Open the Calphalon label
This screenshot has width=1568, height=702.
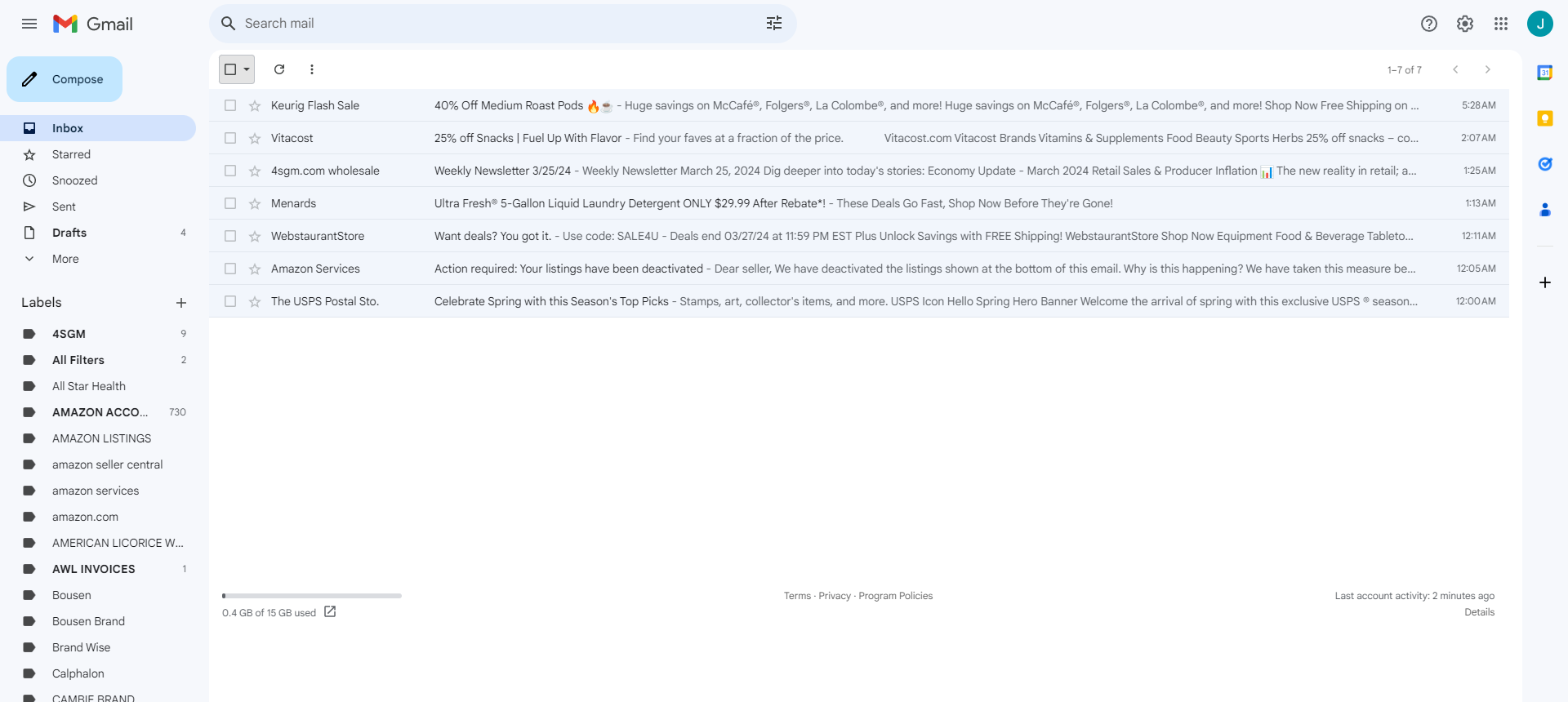(98, 673)
